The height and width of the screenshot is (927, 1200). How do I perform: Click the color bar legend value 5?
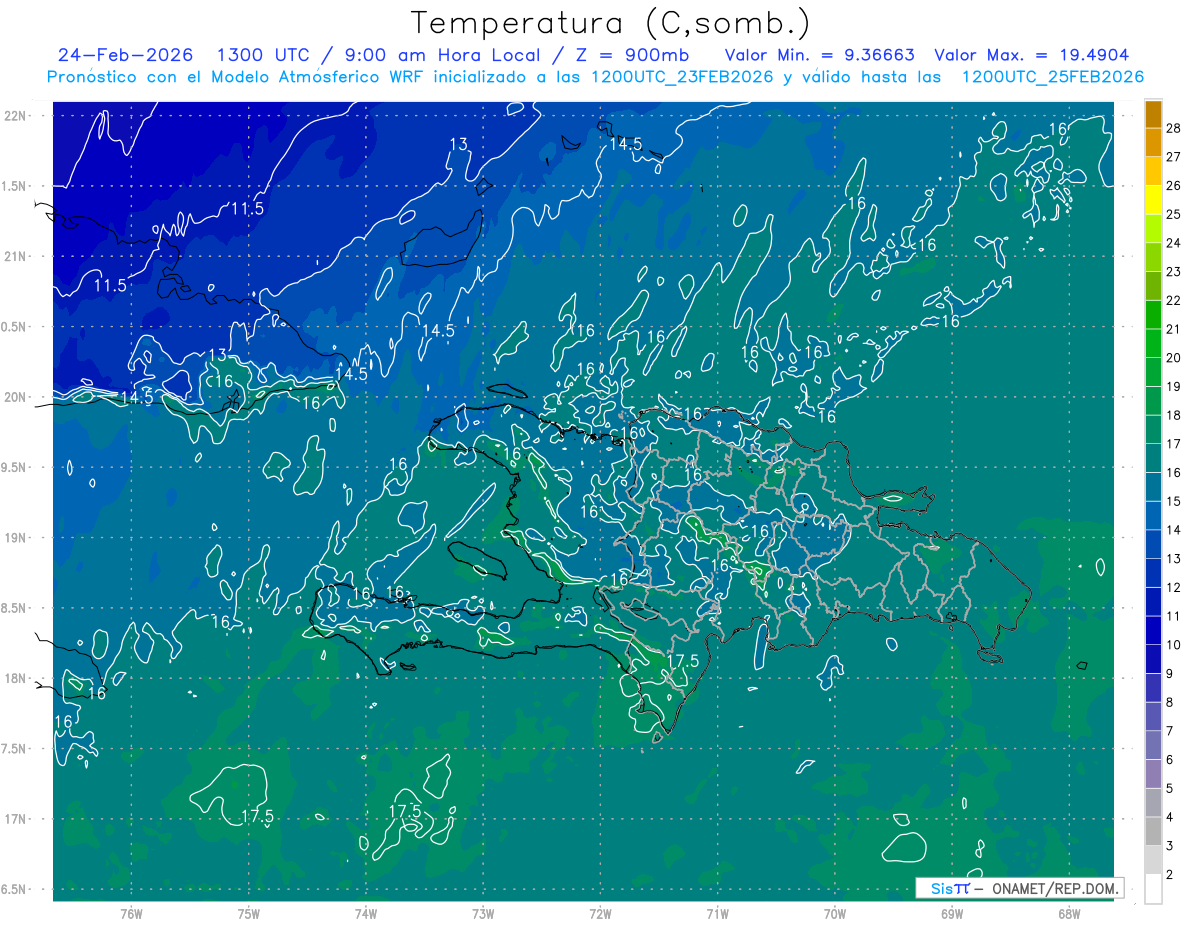[x=1170, y=789]
